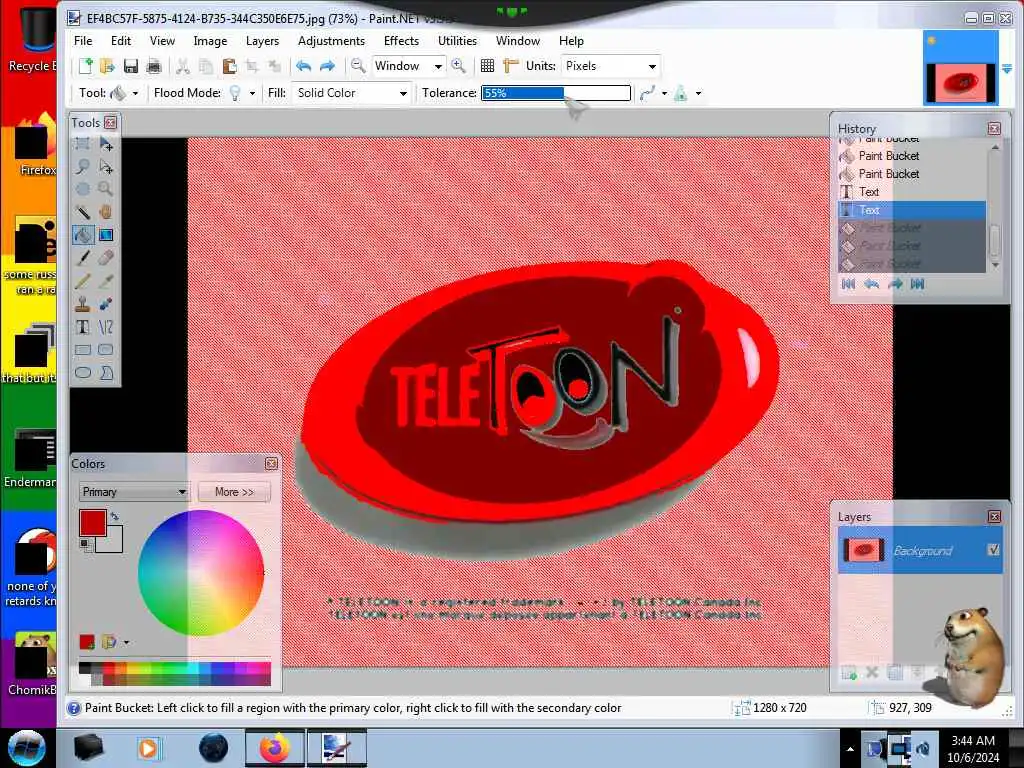Image resolution: width=1024 pixels, height=768 pixels.
Task: Click the Open file toolbar icon
Action: [x=108, y=66]
